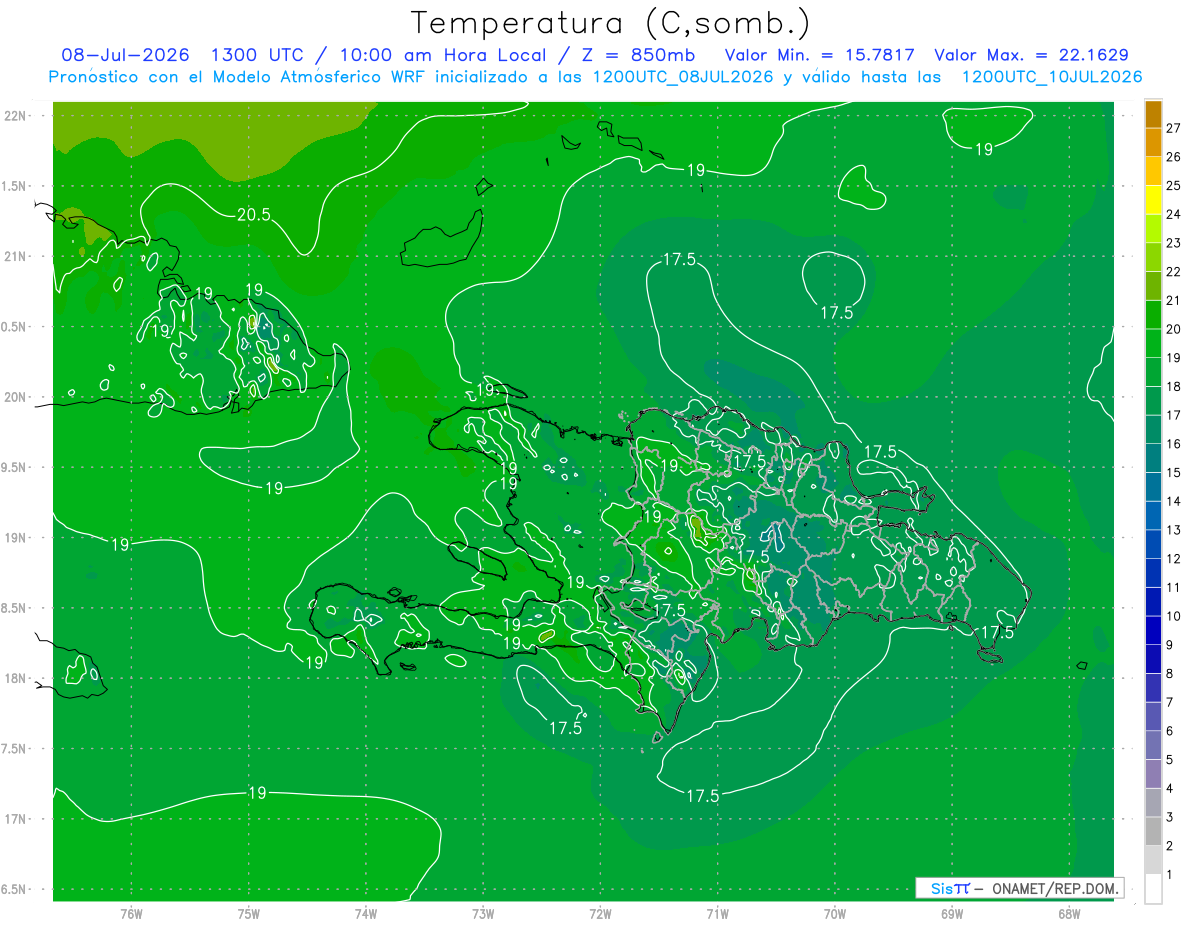Click the '75W' longitude axis label
The width and height of the screenshot is (1200, 927).
(249, 913)
